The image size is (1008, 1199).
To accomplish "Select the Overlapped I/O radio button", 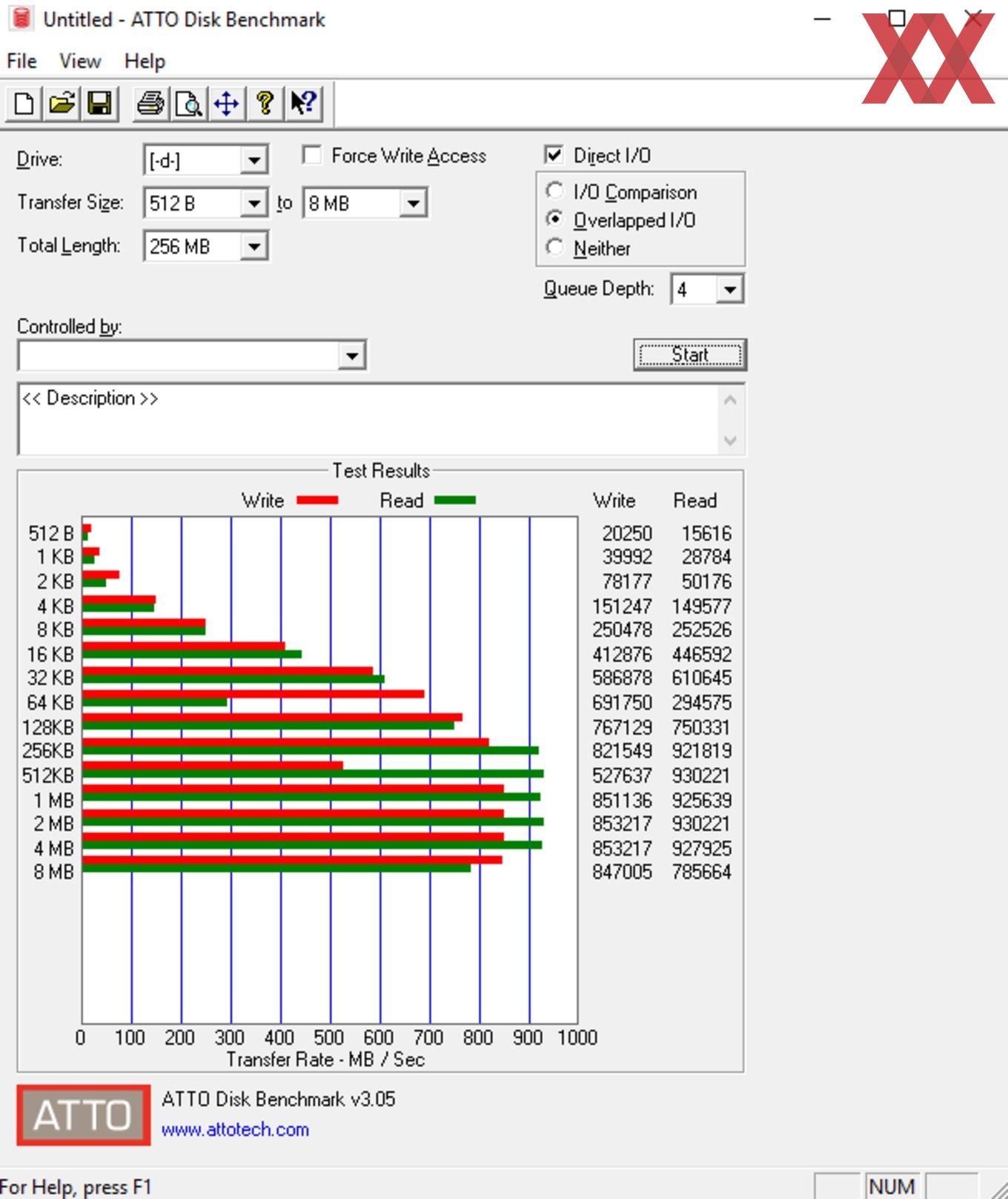I will click(554, 219).
